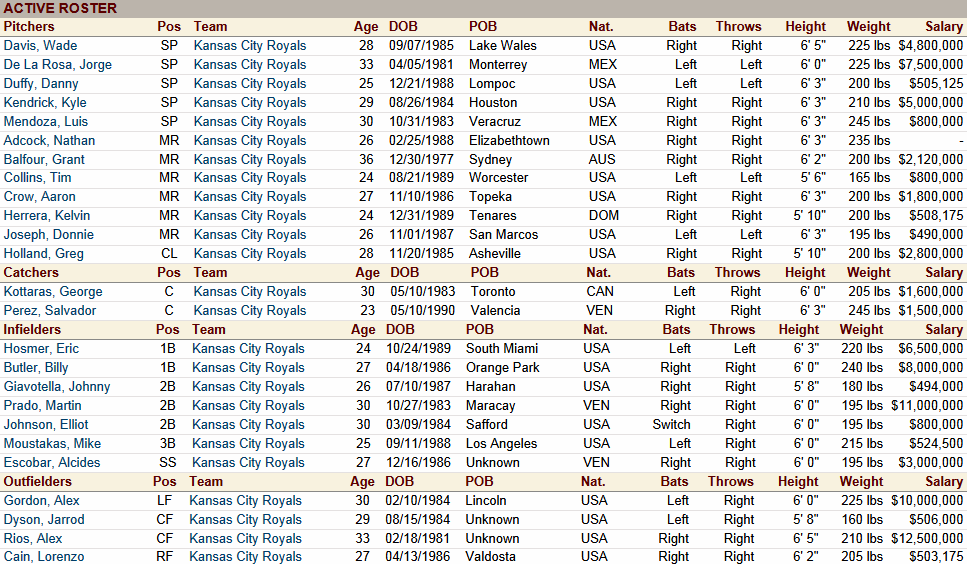This screenshot has height=564, width=967.
Task: Click Pitchers section DOB column header
Action: pos(403,27)
